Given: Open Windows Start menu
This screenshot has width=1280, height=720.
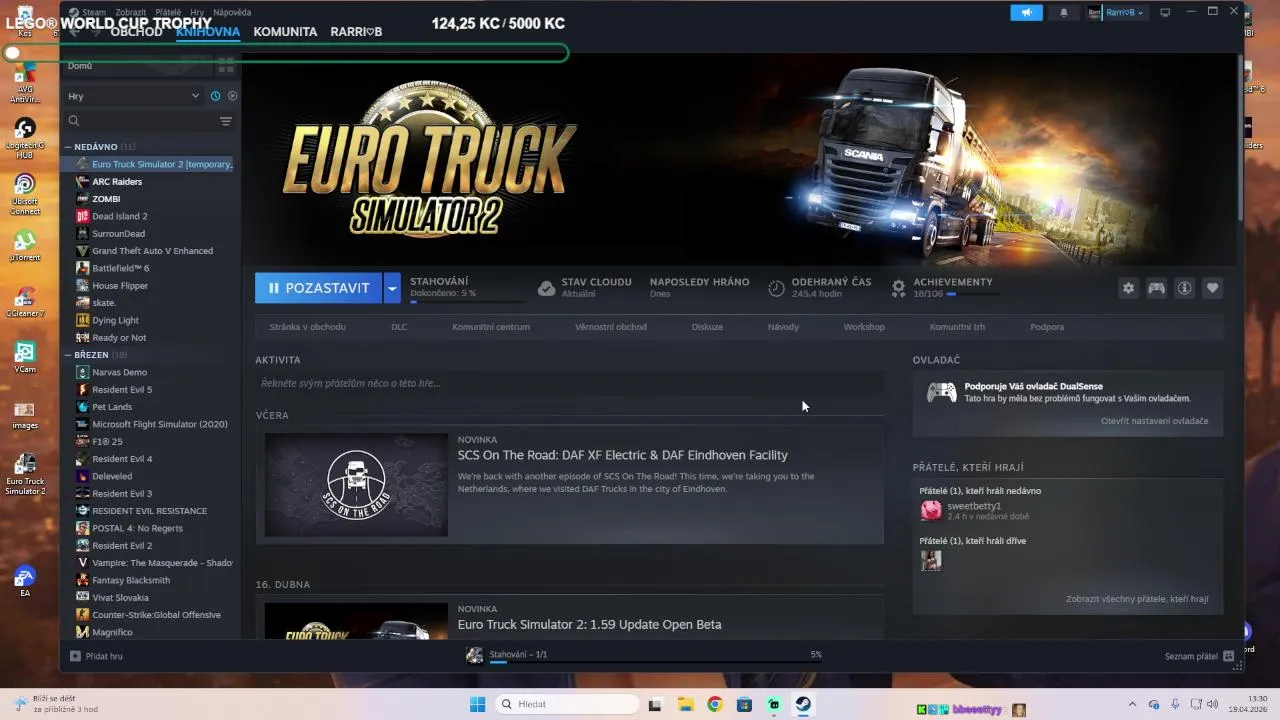Looking at the screenshot, I should pyautogui.click(x=477, y=704).
